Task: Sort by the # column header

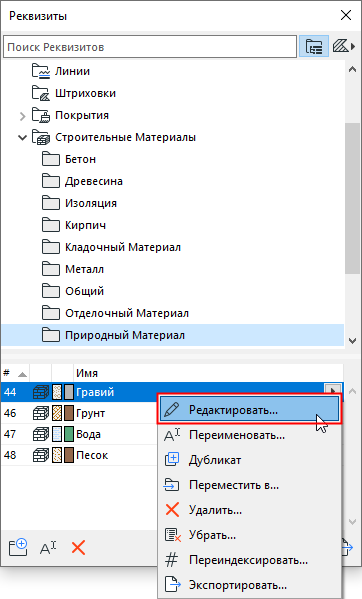Action: coord(15,373)
